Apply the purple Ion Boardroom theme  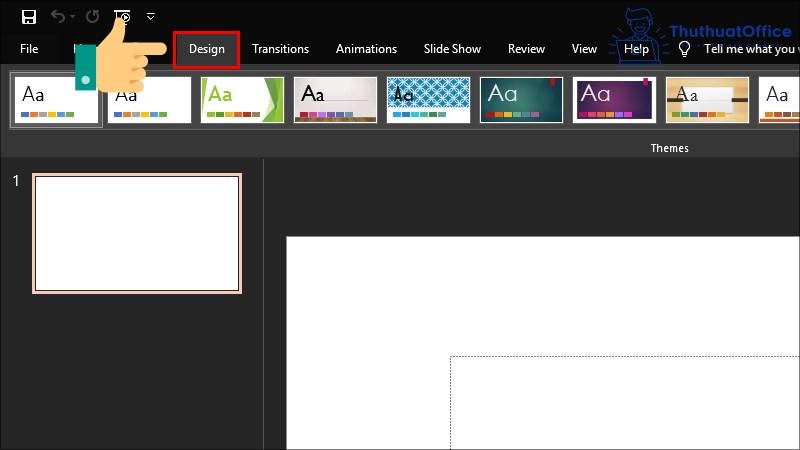(x=614, y=100)
